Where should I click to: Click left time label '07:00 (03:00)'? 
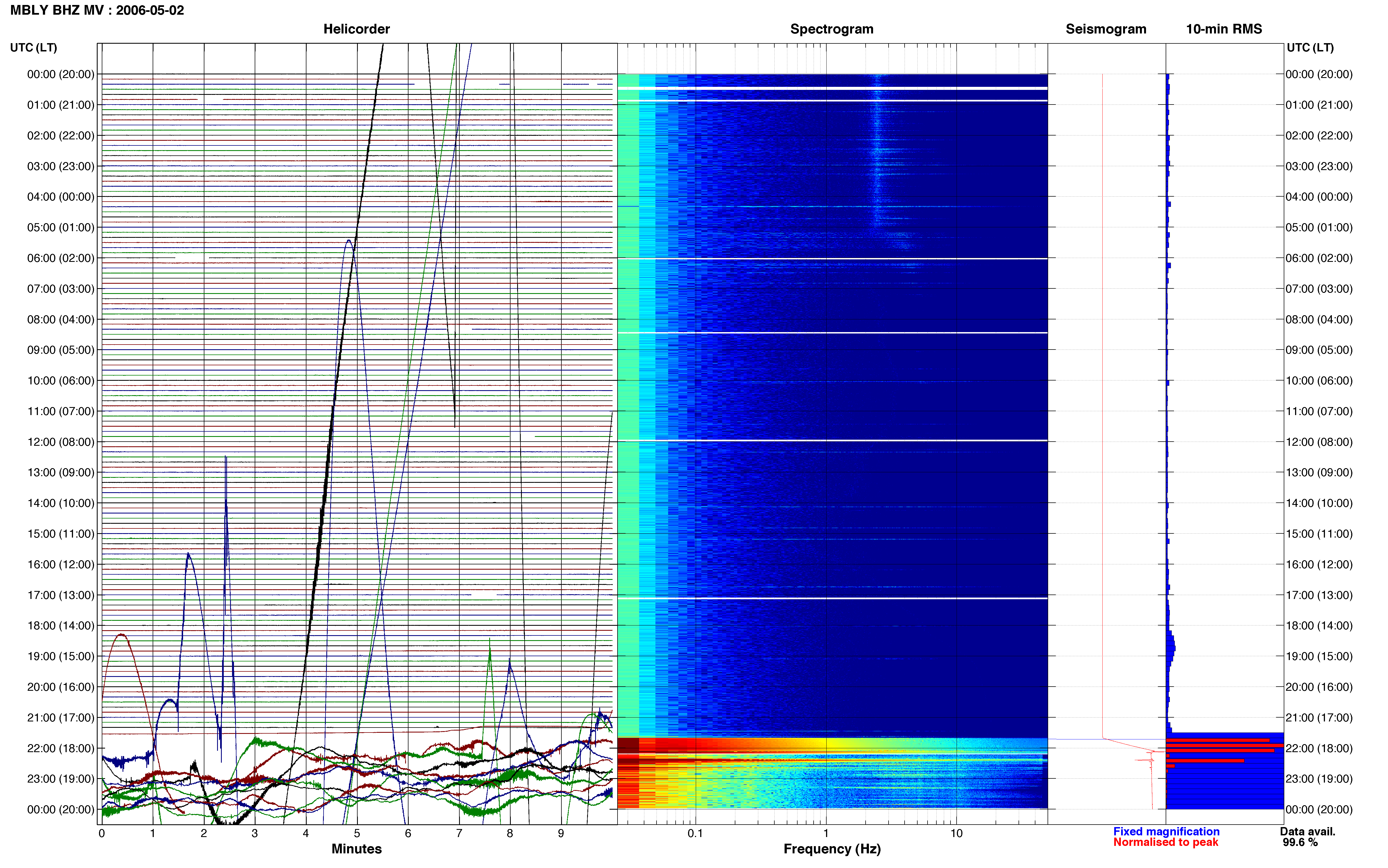61,288
